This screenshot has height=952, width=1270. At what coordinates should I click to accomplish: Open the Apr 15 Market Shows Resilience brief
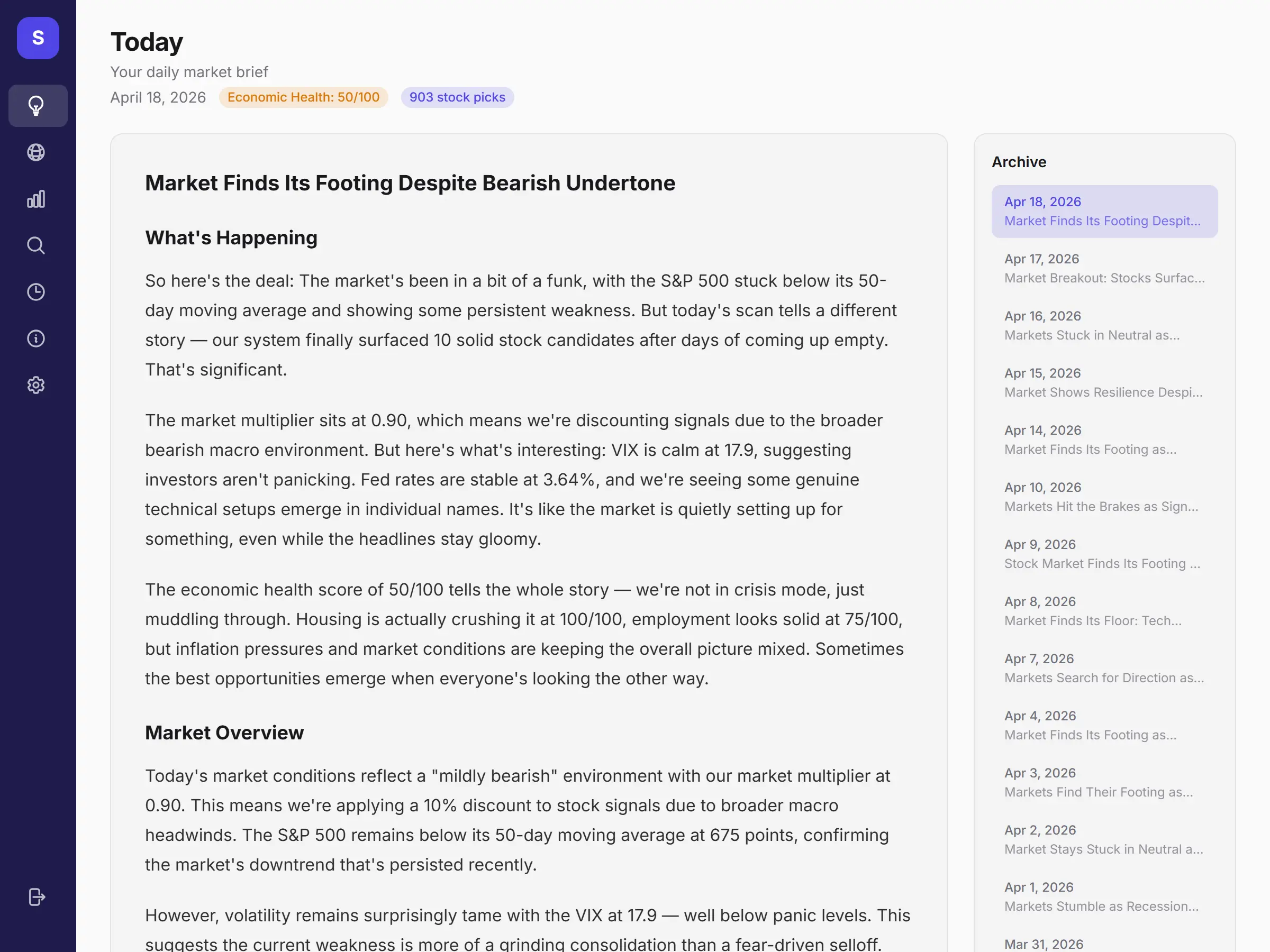1104,383
